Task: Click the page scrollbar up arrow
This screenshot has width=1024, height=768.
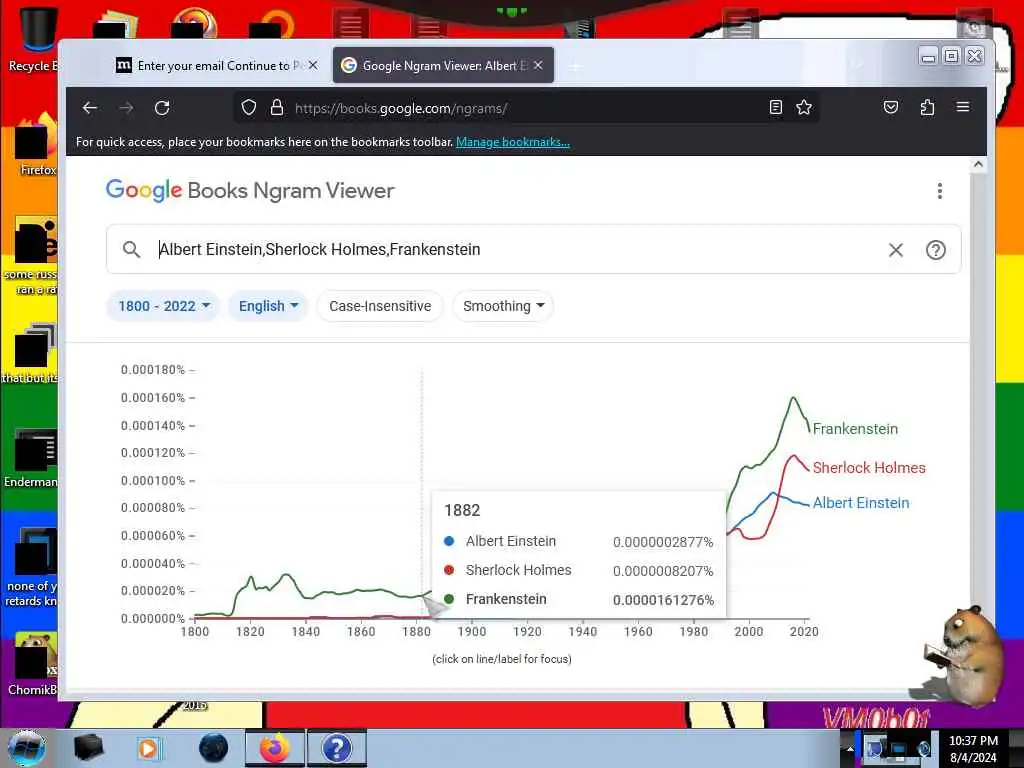Action: tap(978, 165)
